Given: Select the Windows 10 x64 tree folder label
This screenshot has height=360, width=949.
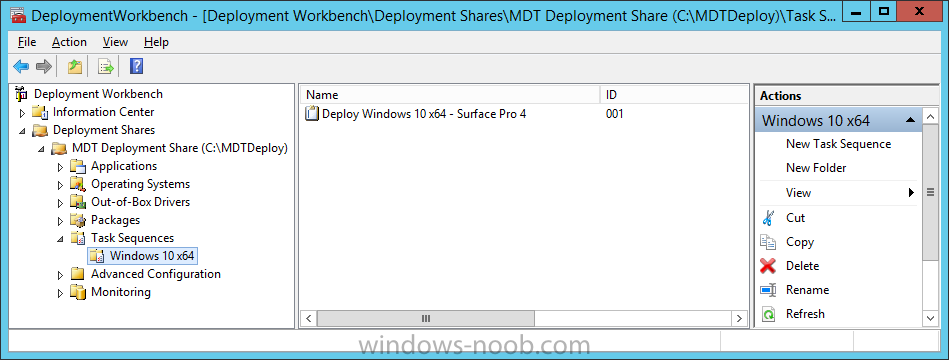Looking at the screenshot, I should (x=152, y=256).
